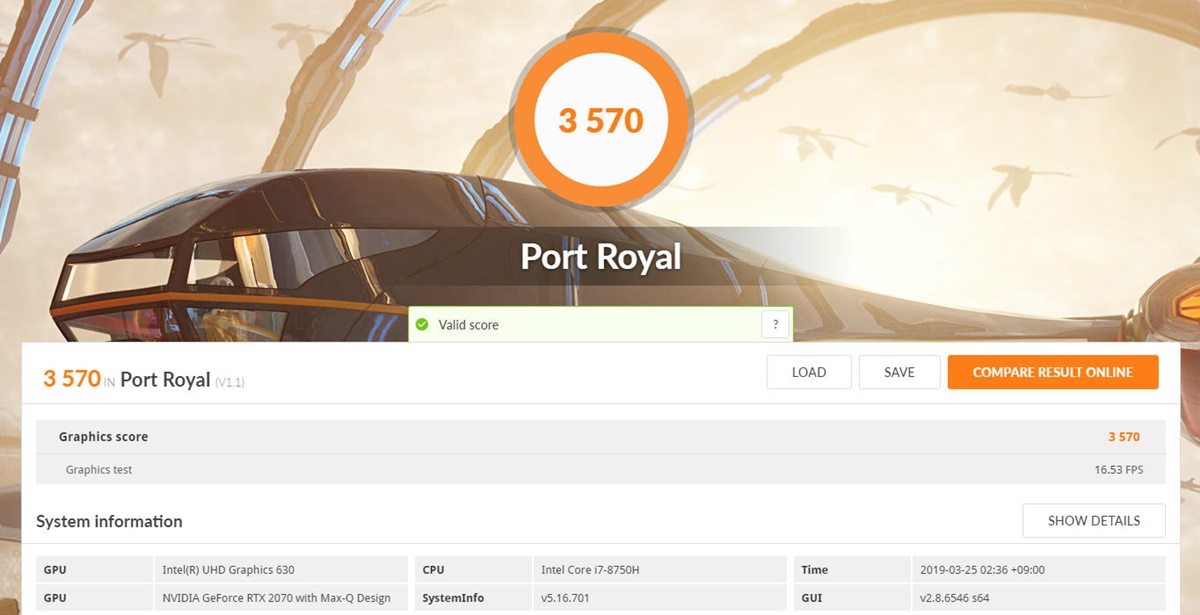Viewport: 1200px width, 615px height.
Task: Select the (V1.1) version tag
Action: click(230, 382)
